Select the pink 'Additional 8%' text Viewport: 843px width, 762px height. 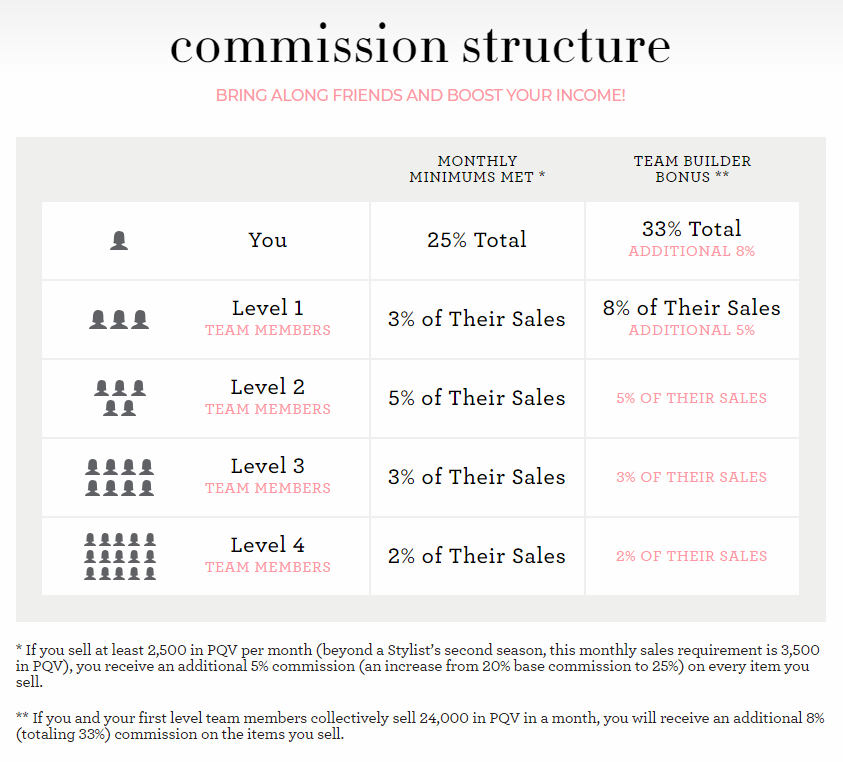pos(691,252)
